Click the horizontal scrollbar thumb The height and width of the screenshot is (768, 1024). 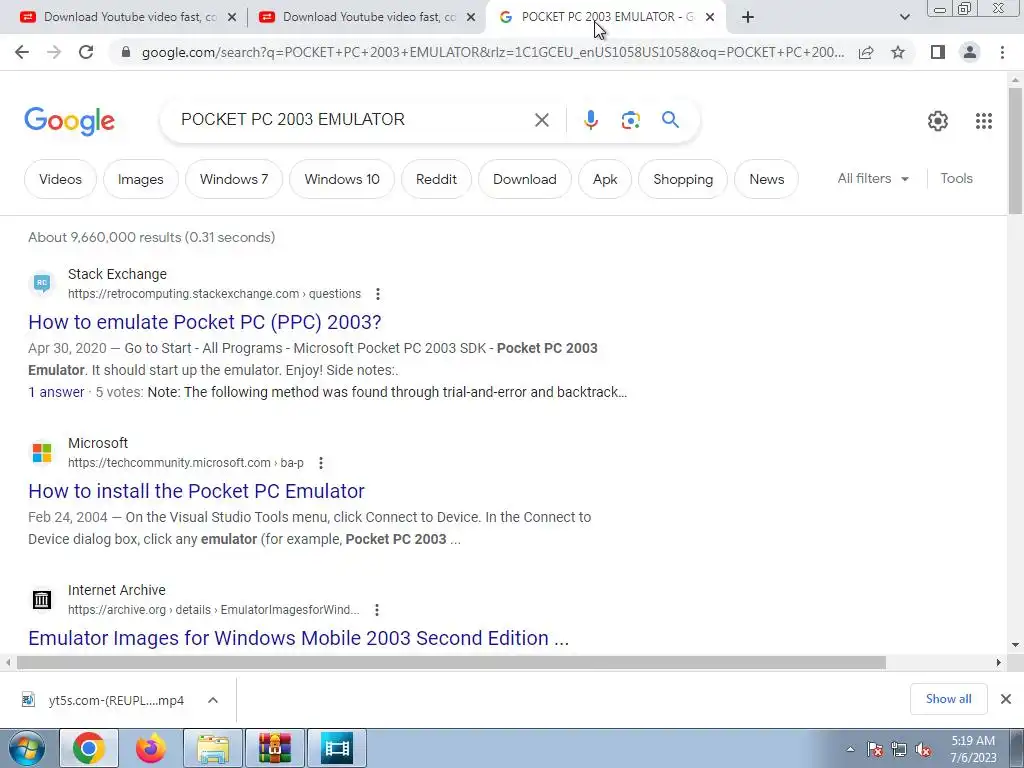[451, 663]
